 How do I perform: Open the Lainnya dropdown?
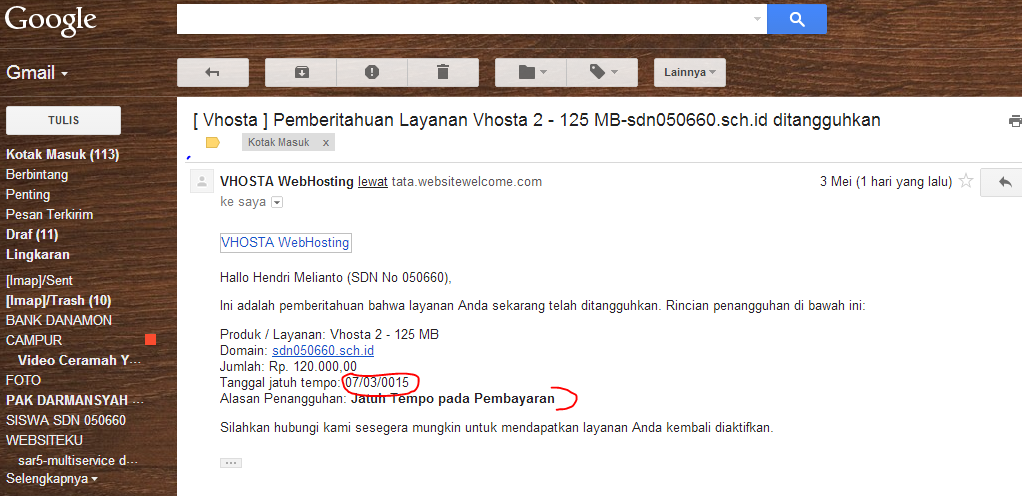(690, 72)
